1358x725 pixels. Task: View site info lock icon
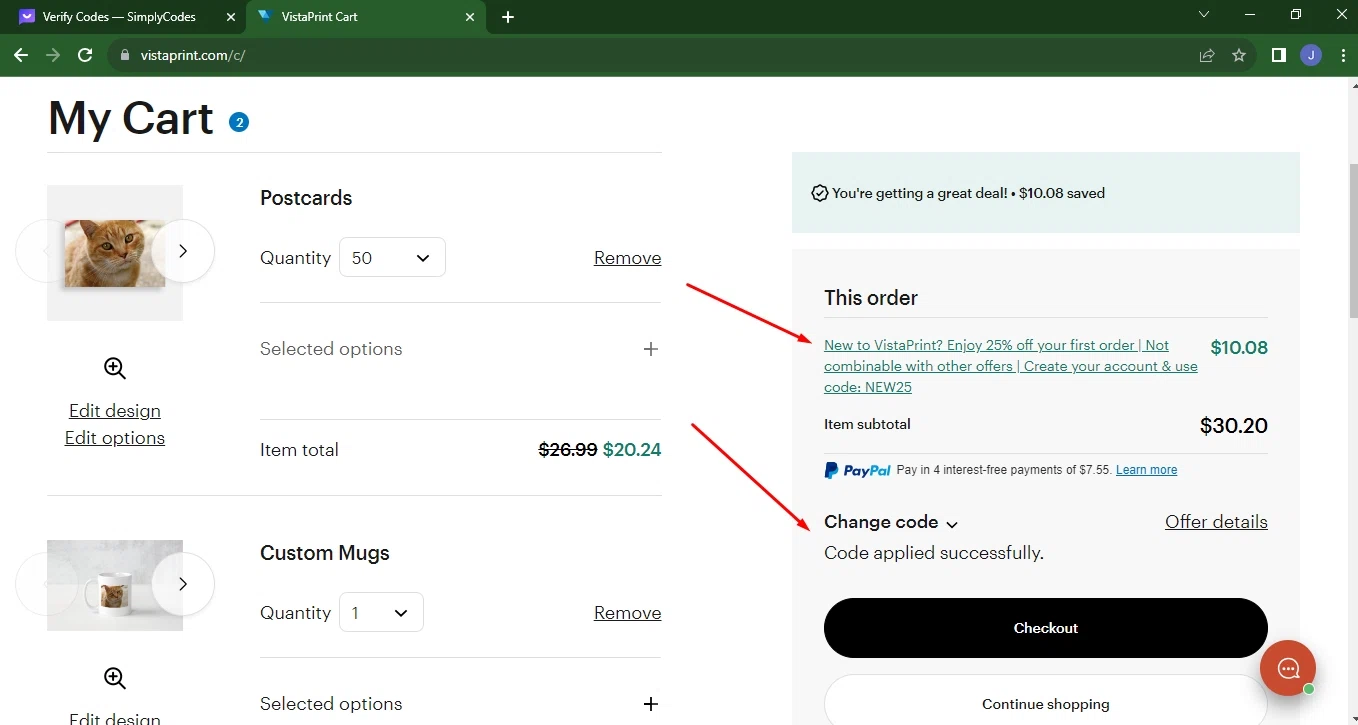[x=125, y=55]
